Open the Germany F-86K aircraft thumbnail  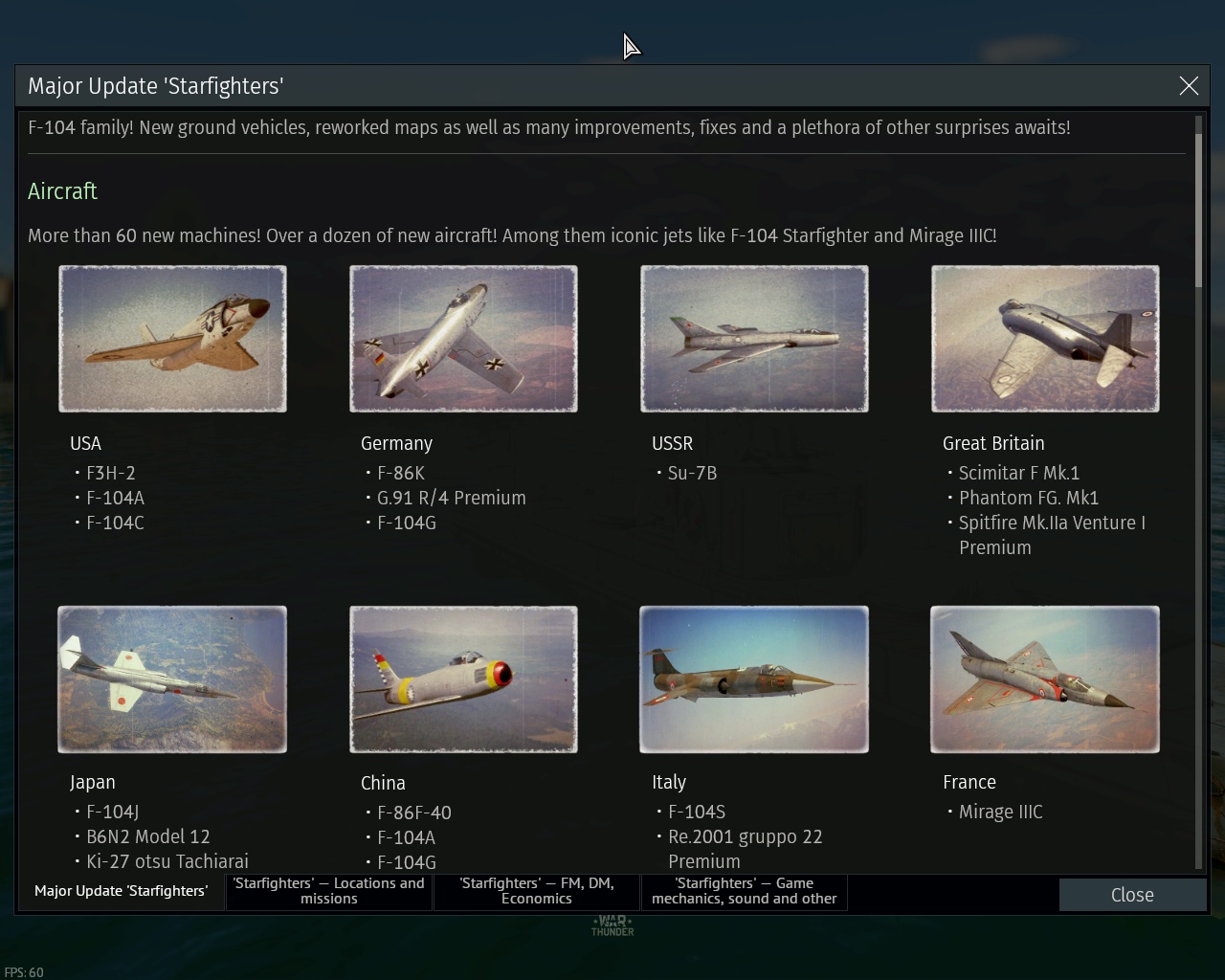click(463, 339)
